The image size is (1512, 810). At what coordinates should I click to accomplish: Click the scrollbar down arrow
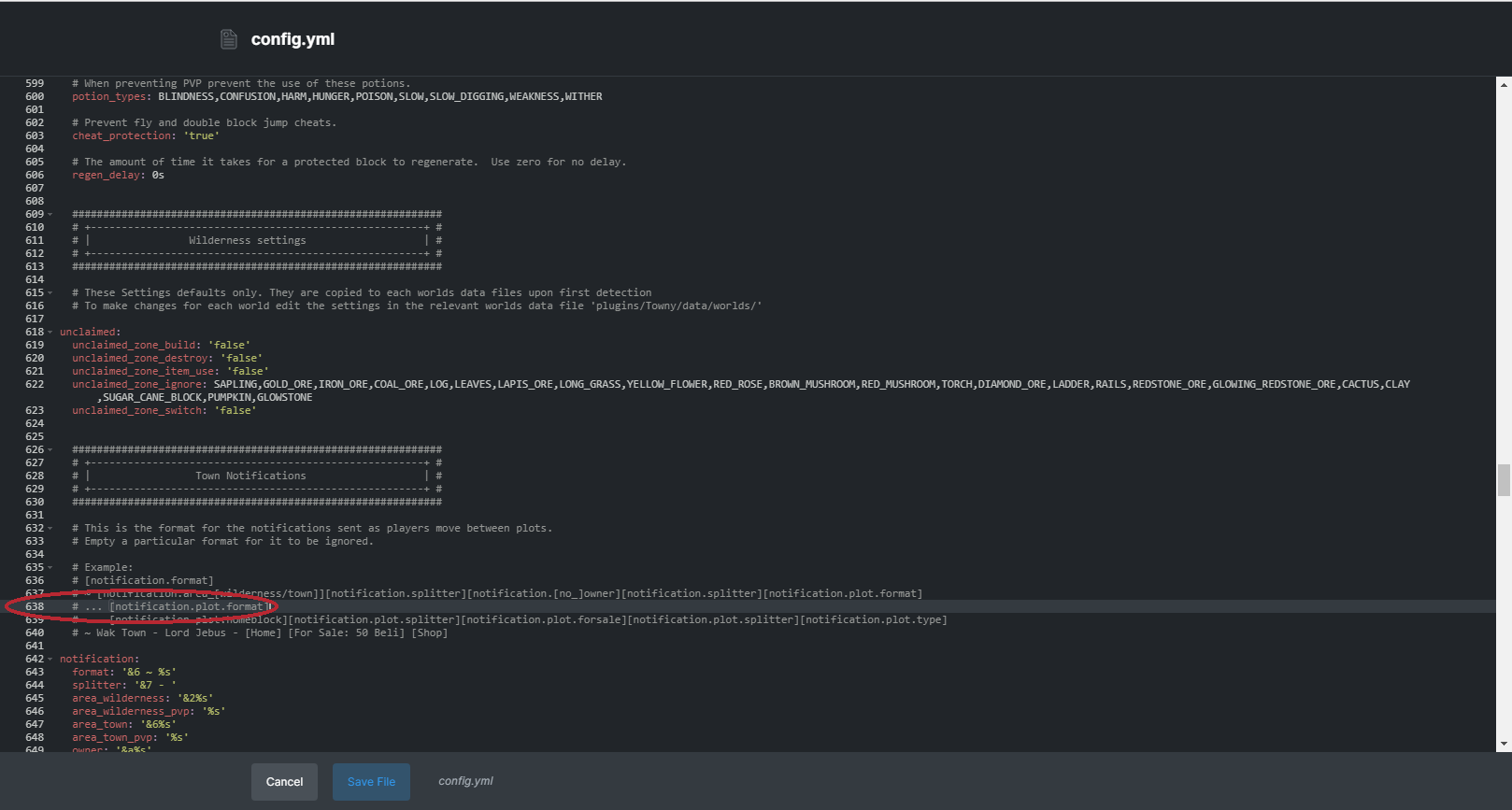pos(1504,744)
